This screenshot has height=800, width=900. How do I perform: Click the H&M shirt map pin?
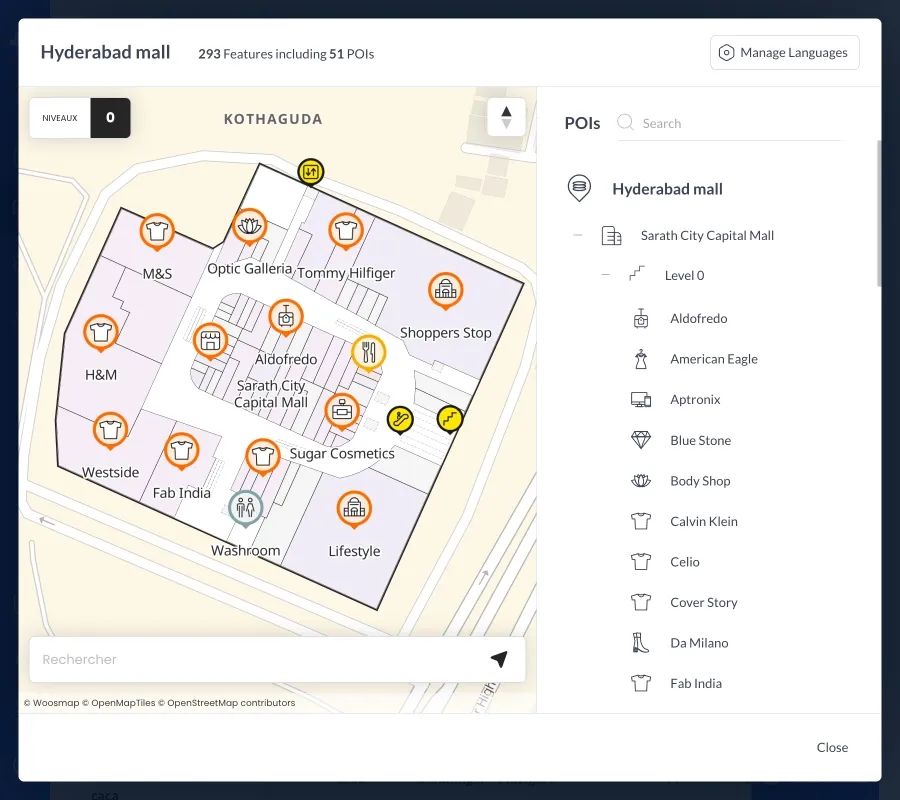pyautogui.click(x=100, y=332)
